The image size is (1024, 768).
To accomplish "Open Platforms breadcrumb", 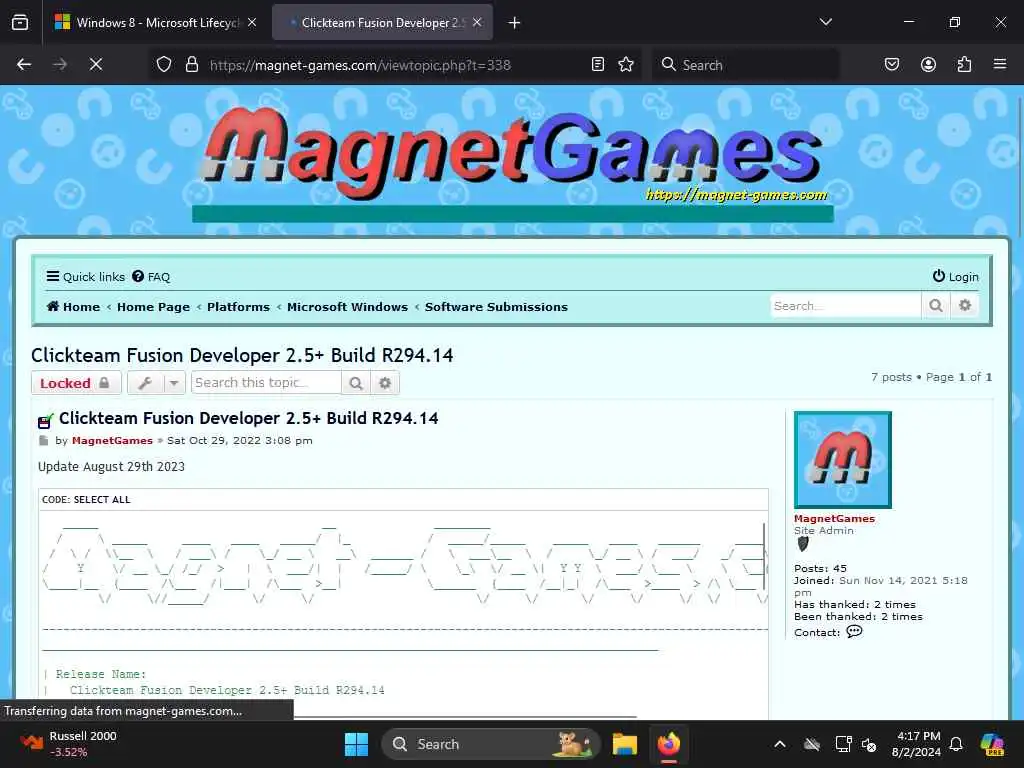I will point(238,307).
